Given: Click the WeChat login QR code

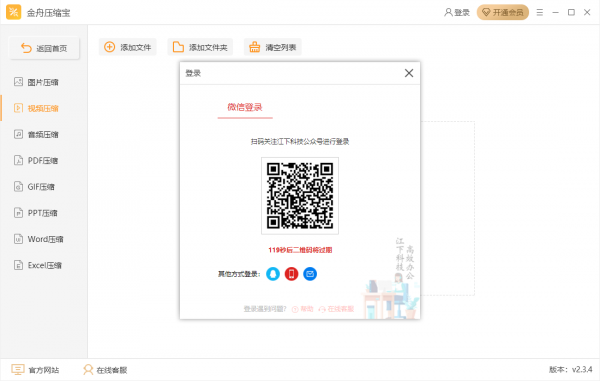Looking at the screenshot, I should point(300,195).
